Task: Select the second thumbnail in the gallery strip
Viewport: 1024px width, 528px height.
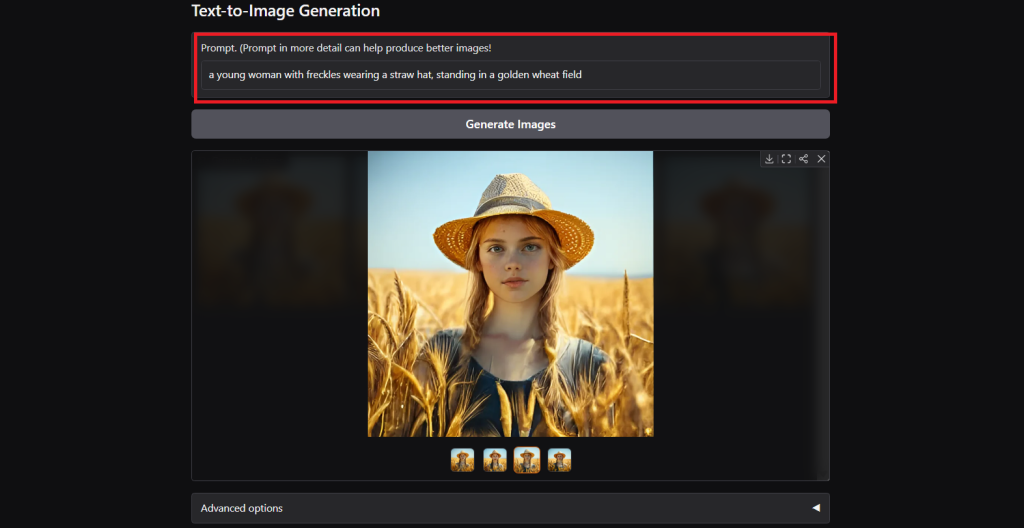Action: (495, 460)
